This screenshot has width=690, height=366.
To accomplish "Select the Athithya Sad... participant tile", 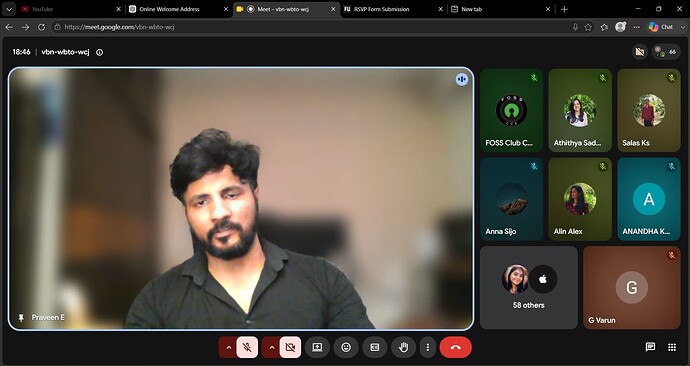I will pos(580,110).
